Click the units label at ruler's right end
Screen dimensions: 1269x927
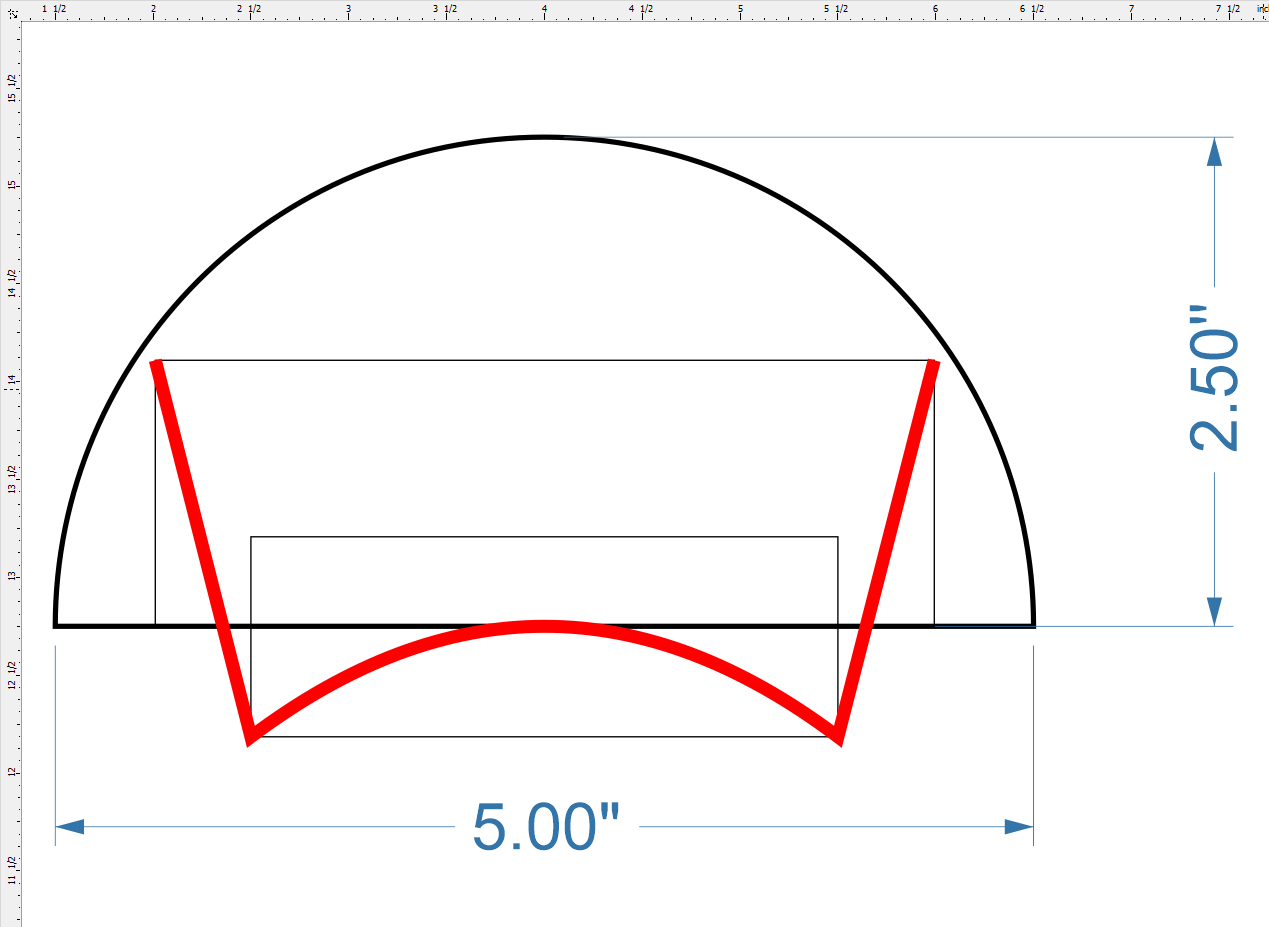pyautogui.click(x=1262, y=9)
